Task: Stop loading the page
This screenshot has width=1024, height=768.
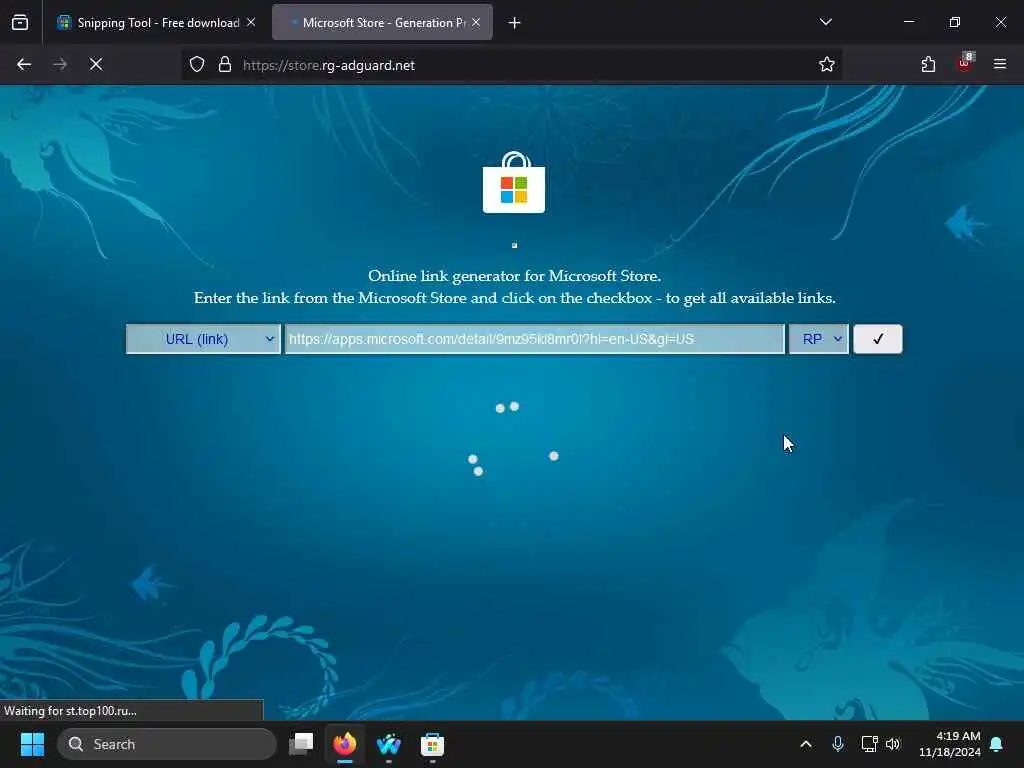Action: tap(96, 64)
